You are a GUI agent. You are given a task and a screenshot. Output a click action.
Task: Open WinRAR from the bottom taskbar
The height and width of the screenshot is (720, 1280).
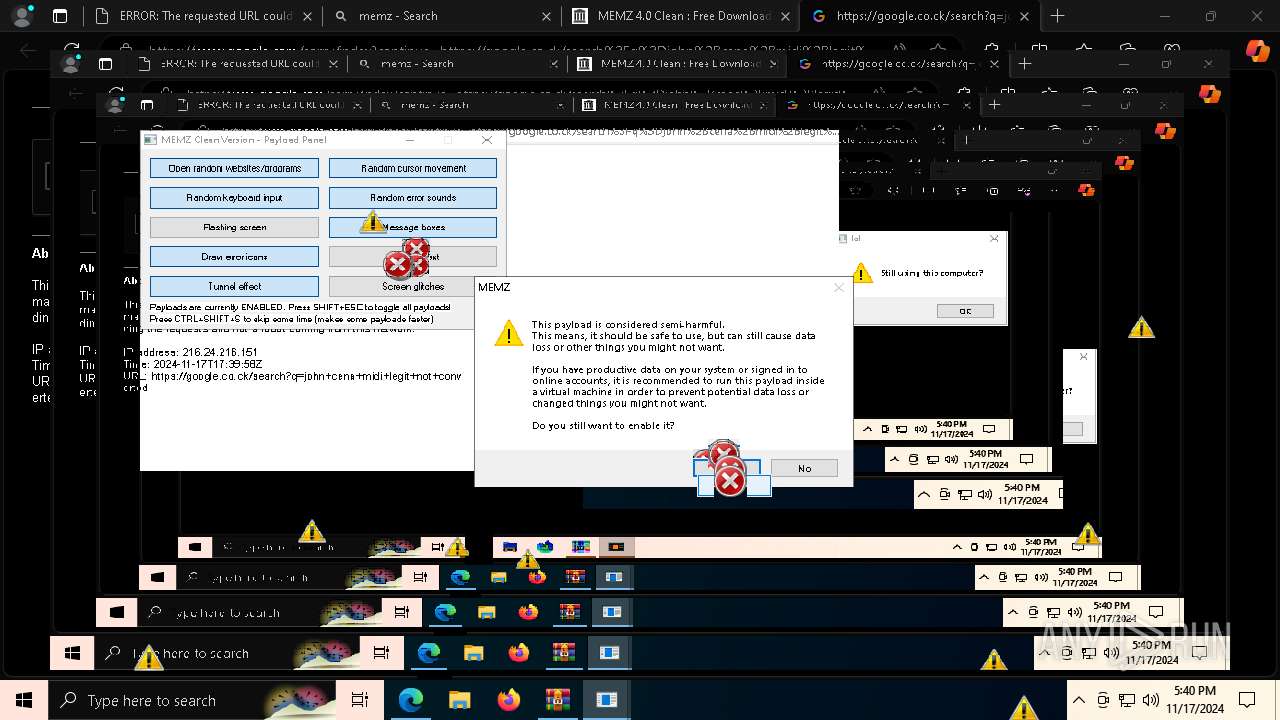(x=557, y=700)
